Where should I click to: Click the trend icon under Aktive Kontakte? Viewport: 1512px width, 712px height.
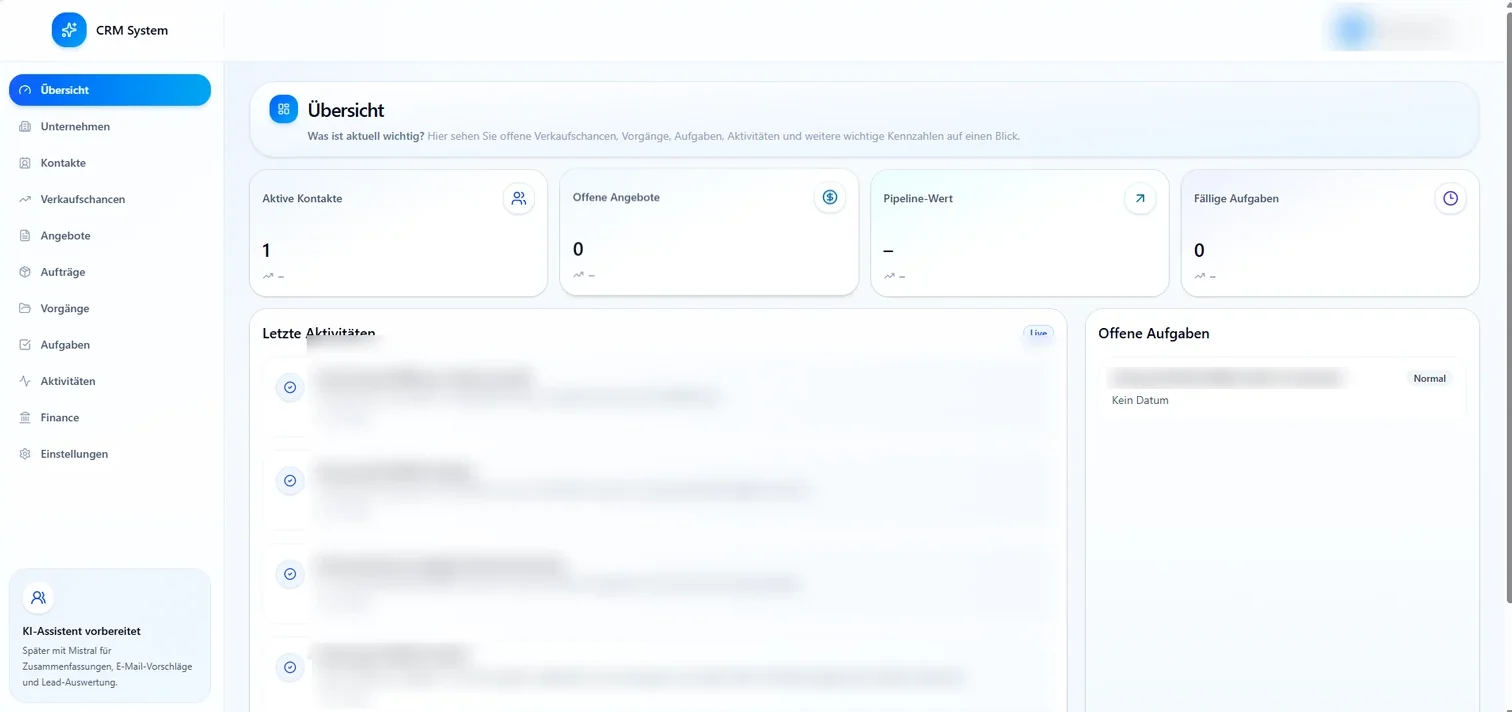(268, 276)
